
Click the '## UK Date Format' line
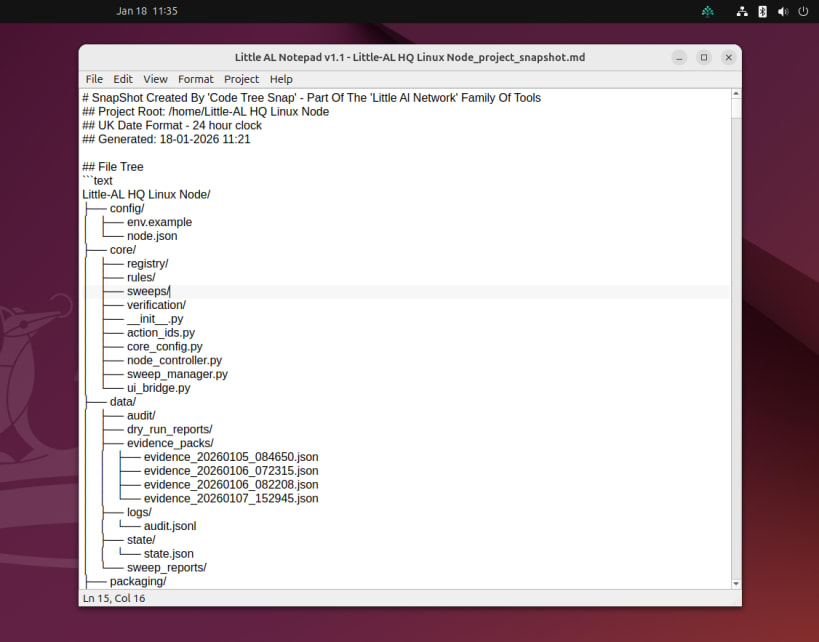172,125
